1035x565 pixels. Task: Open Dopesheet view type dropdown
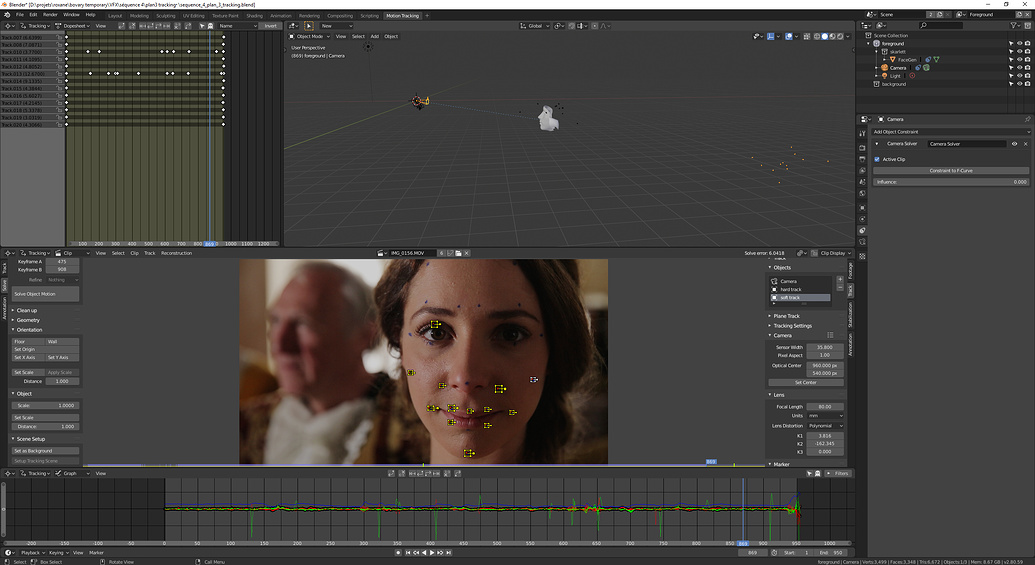pos(72,26)
